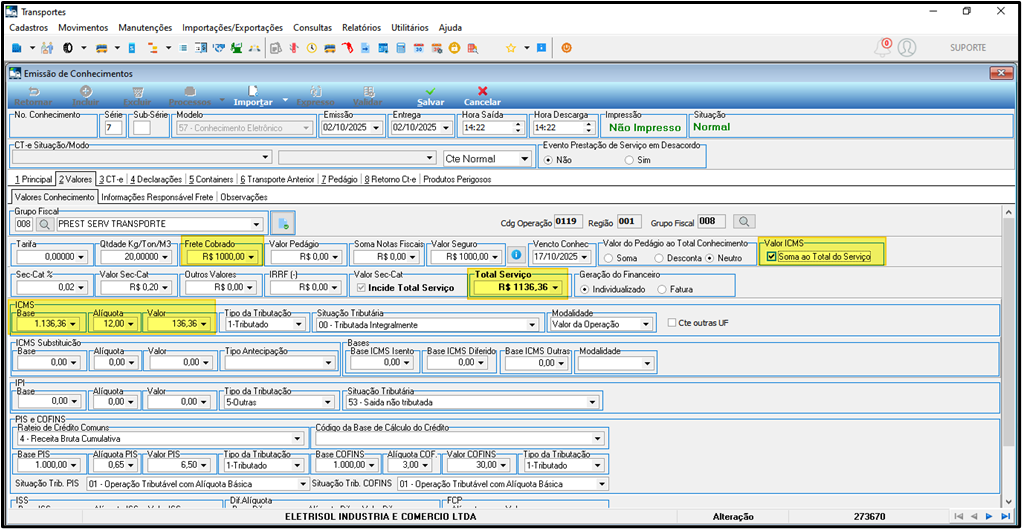Viewport: 1022px width, 529px height.
Task: Click the yellow star favorites icon
Action: (510, 48)
